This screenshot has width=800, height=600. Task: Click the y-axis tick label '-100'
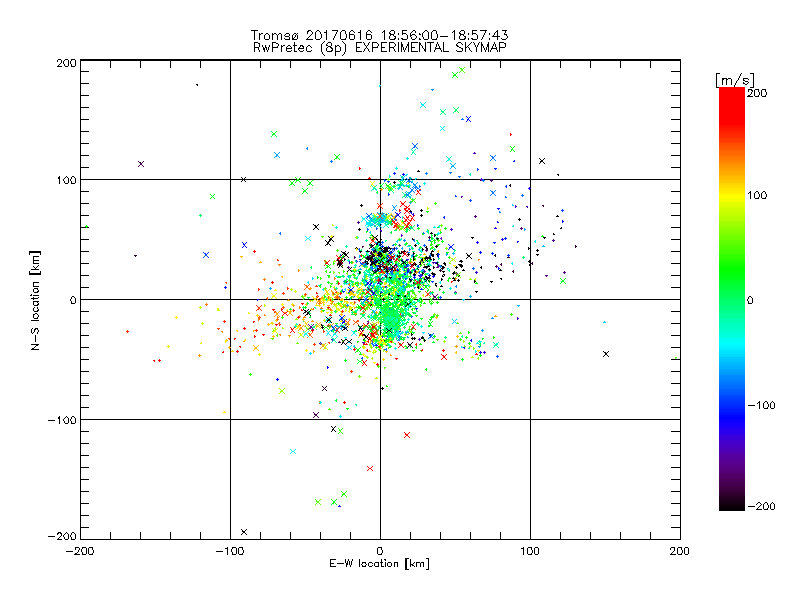[x=62, y=420]
